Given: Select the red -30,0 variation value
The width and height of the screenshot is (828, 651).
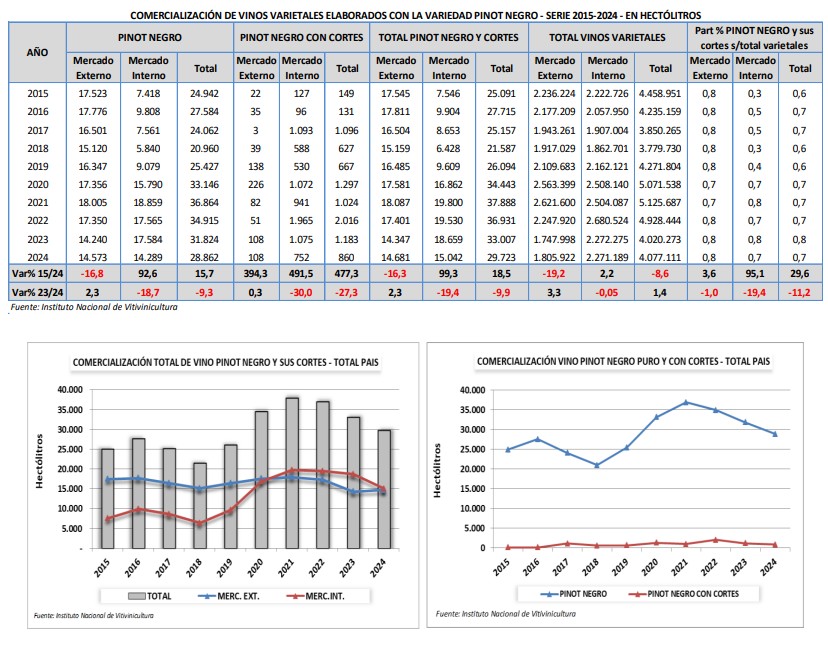Looking at the screenshot, I should click(300, 292).
